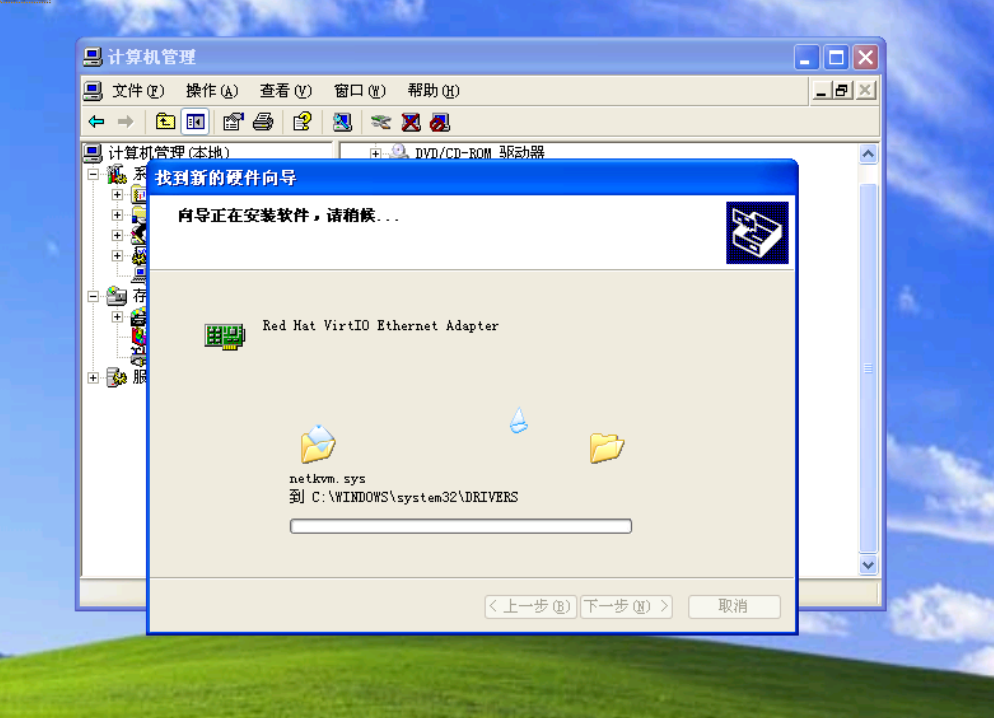Viewport: 994px width, 718px height.
Task: Click C:\WINDOWS\system32\DRIVERS path text
Action: point(415,497)
